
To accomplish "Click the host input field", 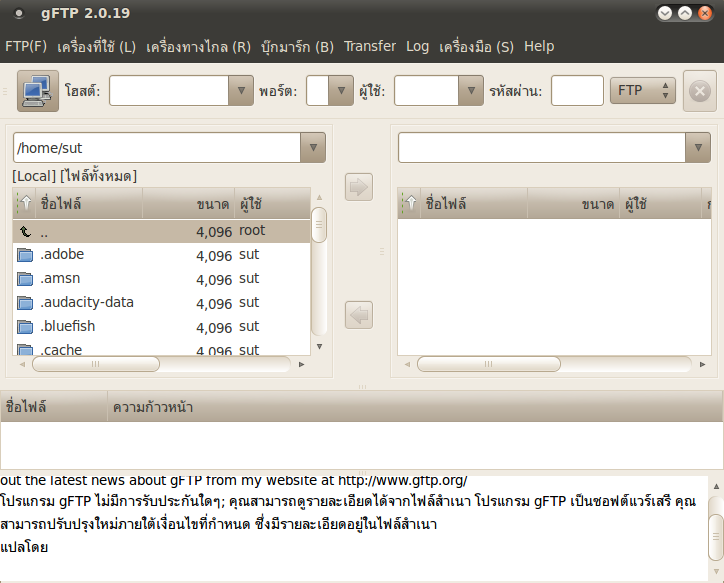I will click(169, 90).
